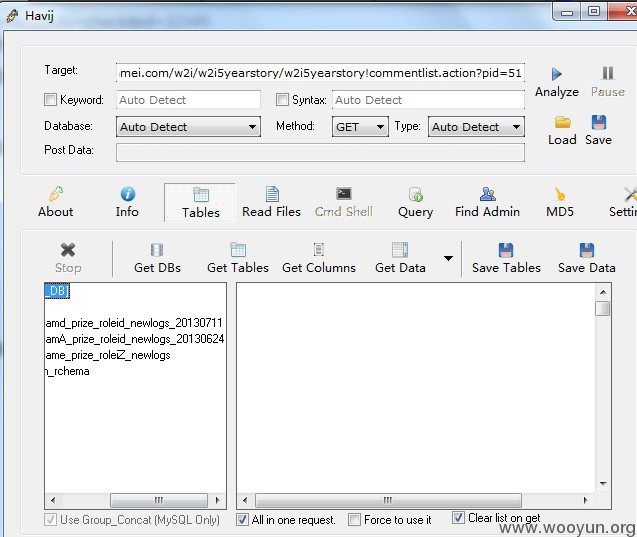Focus the Target URL field

coord(320,73)
